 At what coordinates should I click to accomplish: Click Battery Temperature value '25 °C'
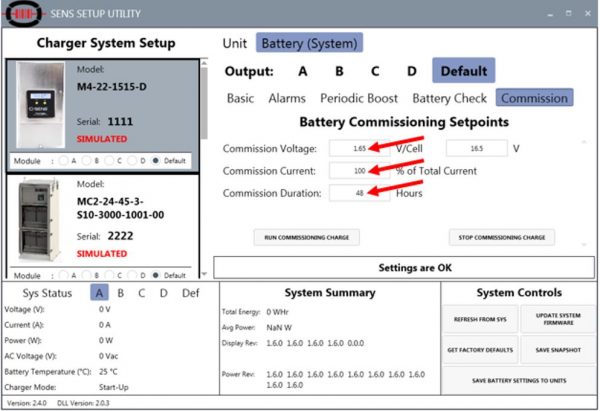click(108, 372)
